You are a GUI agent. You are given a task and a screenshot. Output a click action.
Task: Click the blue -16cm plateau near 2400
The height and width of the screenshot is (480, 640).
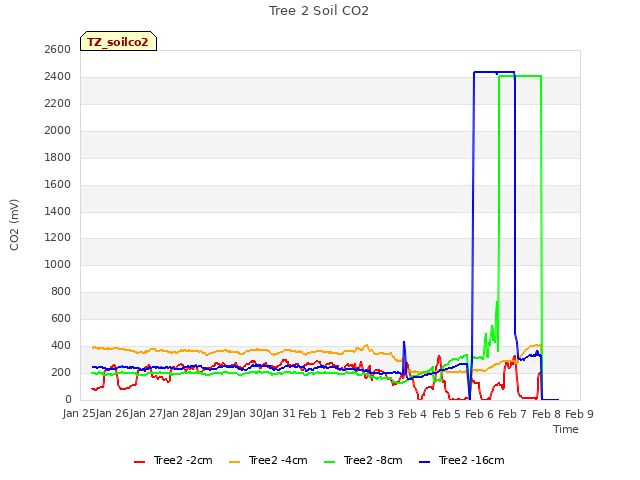coord(494,72)
